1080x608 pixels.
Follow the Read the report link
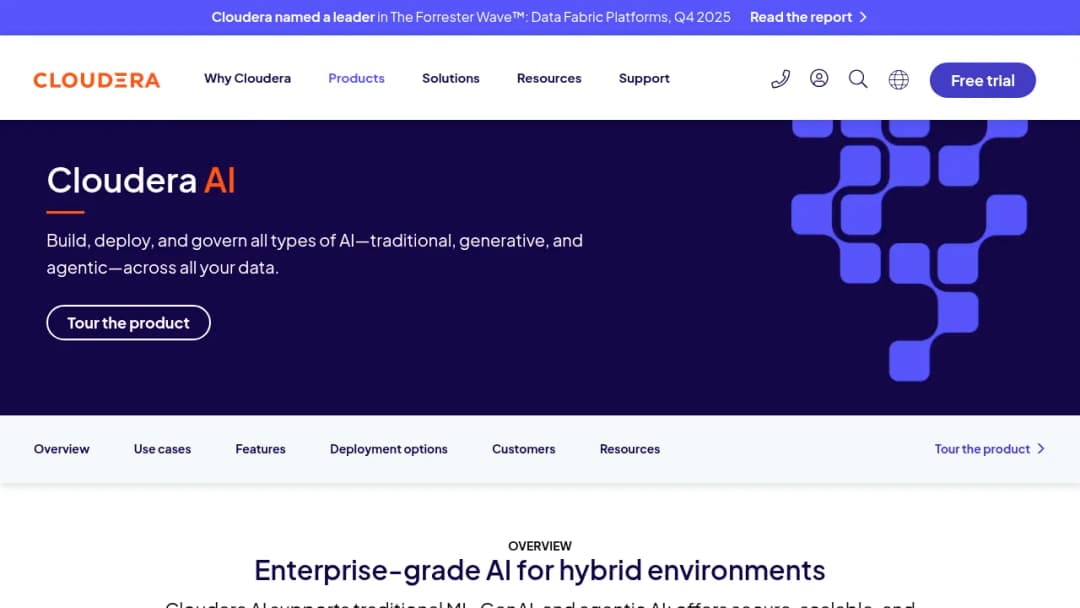pyautogui.click(x=800, y=17)
